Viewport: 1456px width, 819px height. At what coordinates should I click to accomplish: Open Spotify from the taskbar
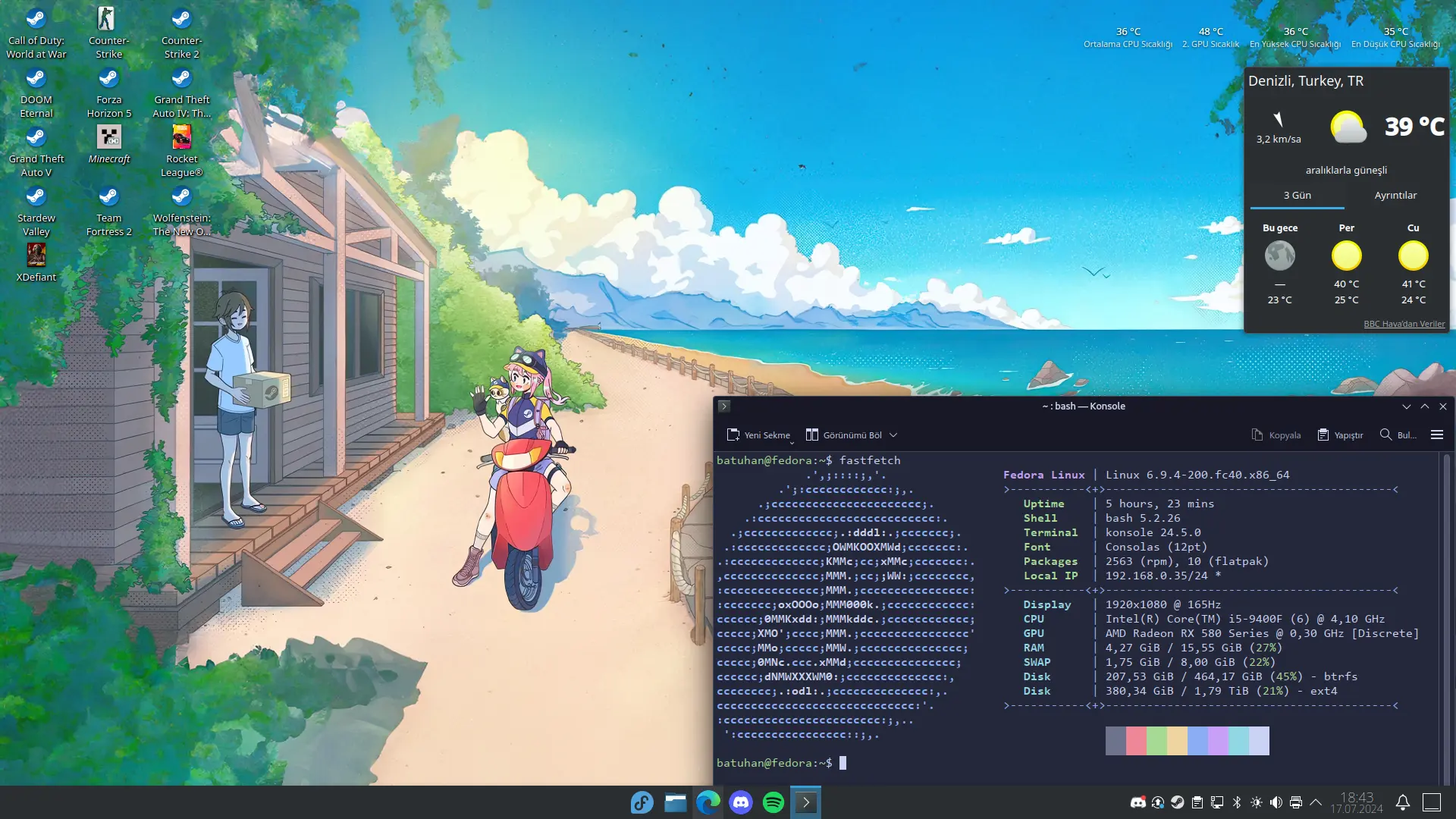773,802
